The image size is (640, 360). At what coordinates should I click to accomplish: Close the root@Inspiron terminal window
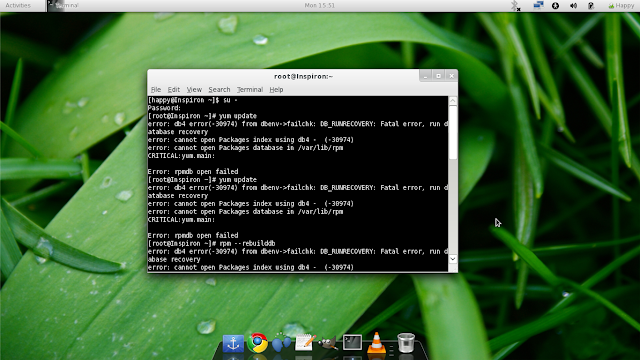[x=451, y=76]
